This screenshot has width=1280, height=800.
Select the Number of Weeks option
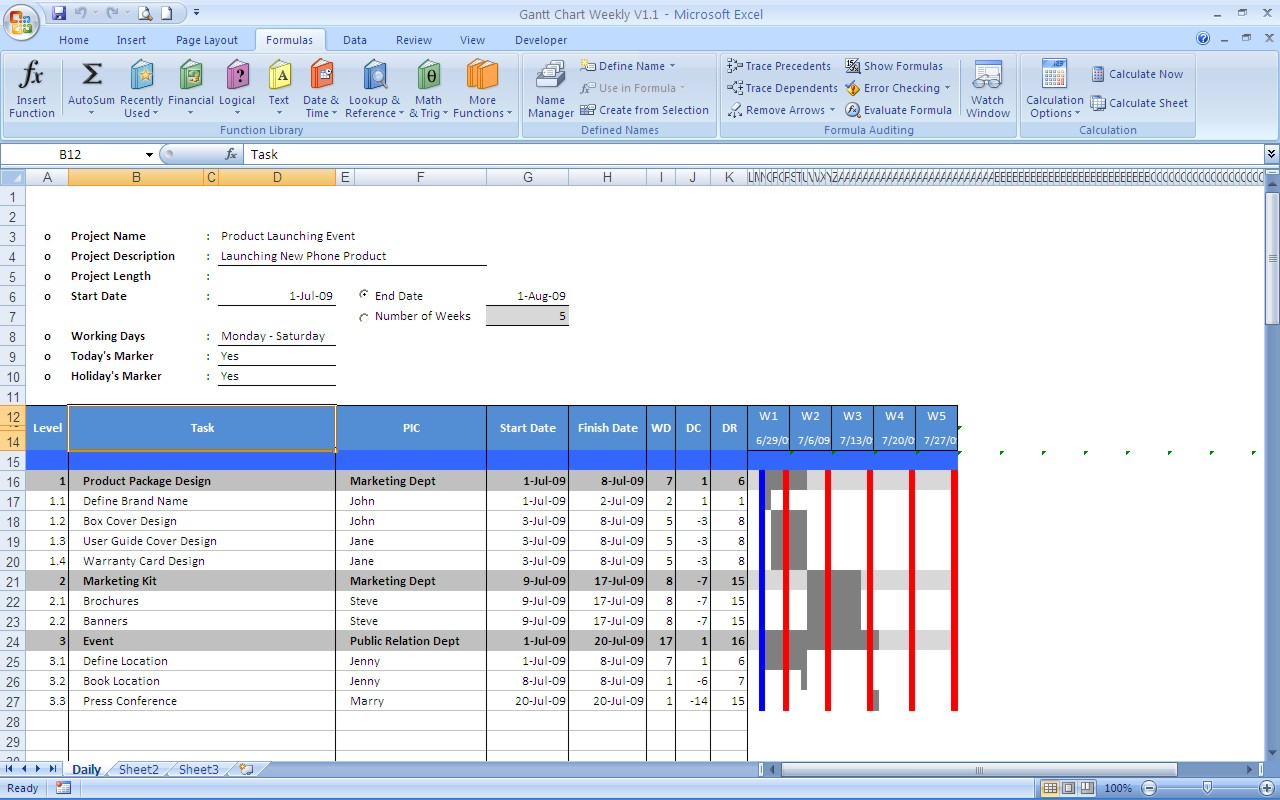point(364,317)
